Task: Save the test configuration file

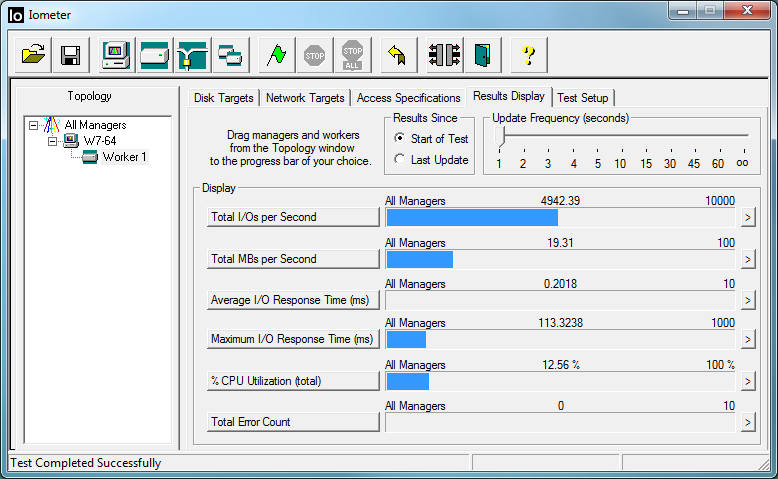Action: coord(70,55)
